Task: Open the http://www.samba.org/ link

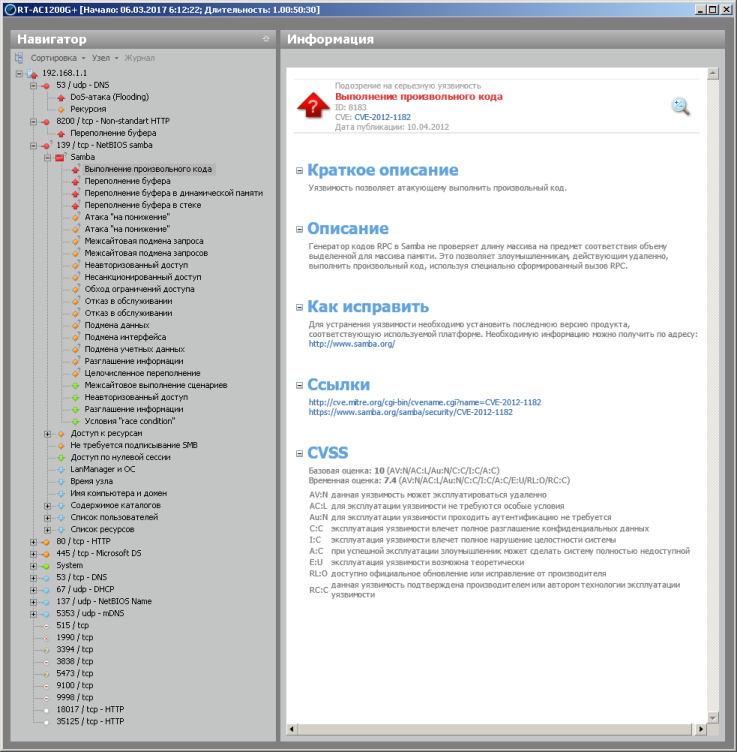Action: click(x=351, y=344)
